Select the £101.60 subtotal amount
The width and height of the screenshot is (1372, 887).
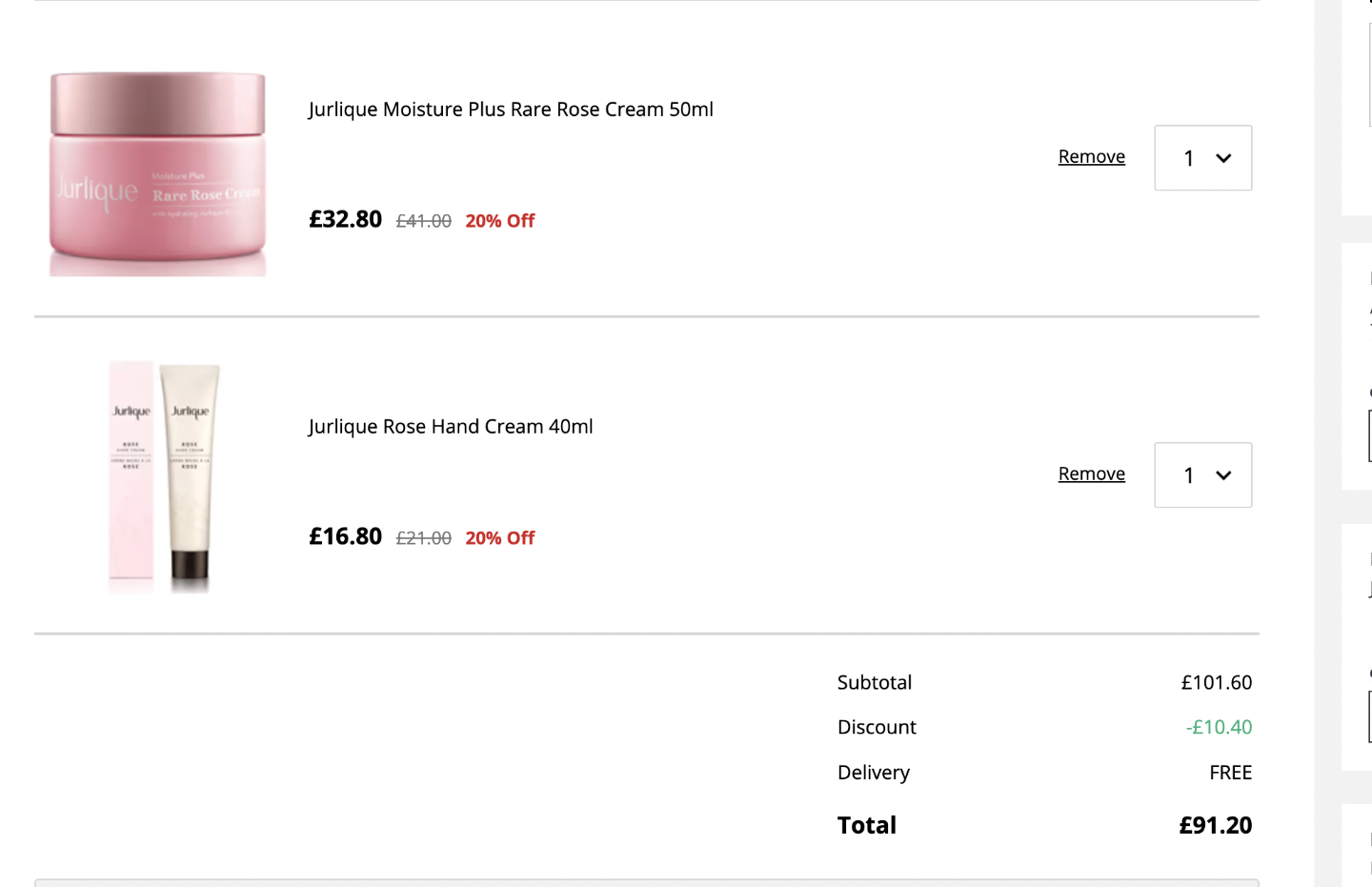point(1217,682)
